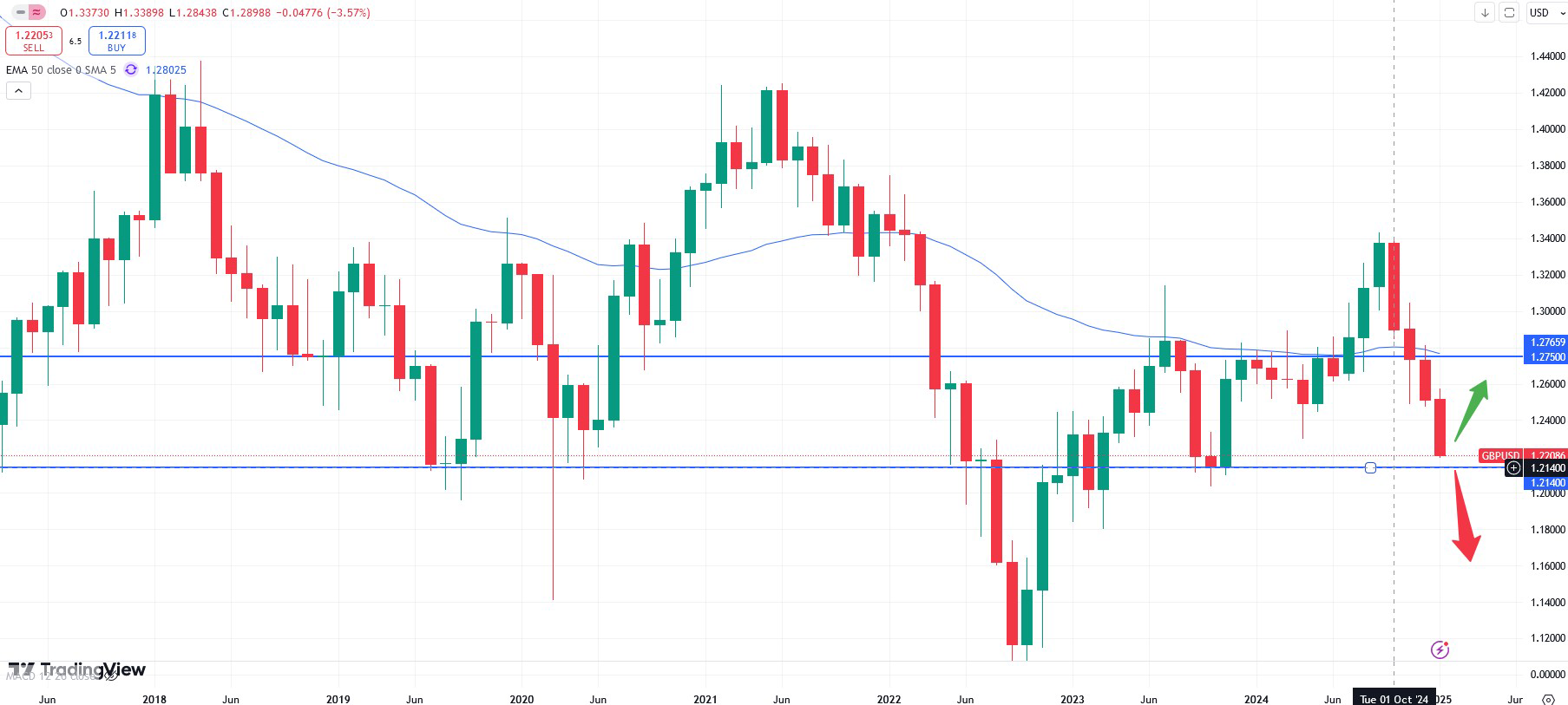Viewport: 1568px width, 705px height.
Task: Open the chart settings gear icon at bottom right
Action: 1548,699
